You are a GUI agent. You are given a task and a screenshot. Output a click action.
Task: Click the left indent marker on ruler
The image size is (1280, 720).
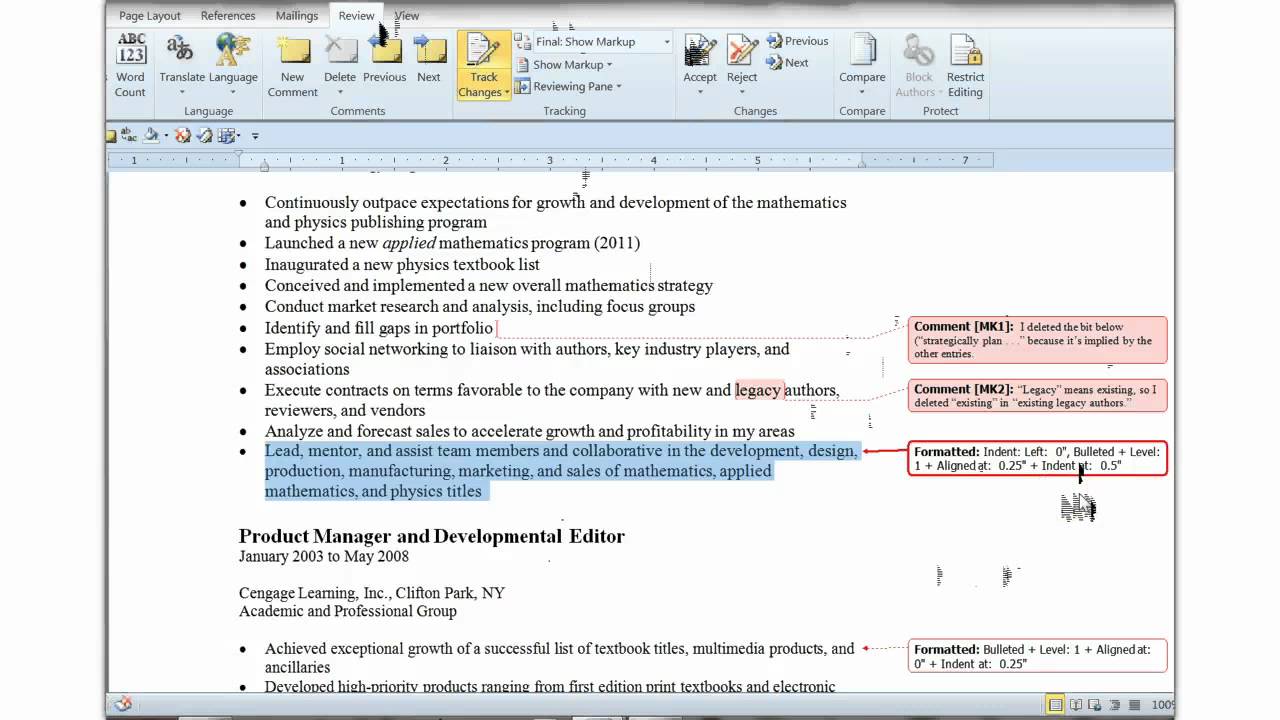(264, 166)
